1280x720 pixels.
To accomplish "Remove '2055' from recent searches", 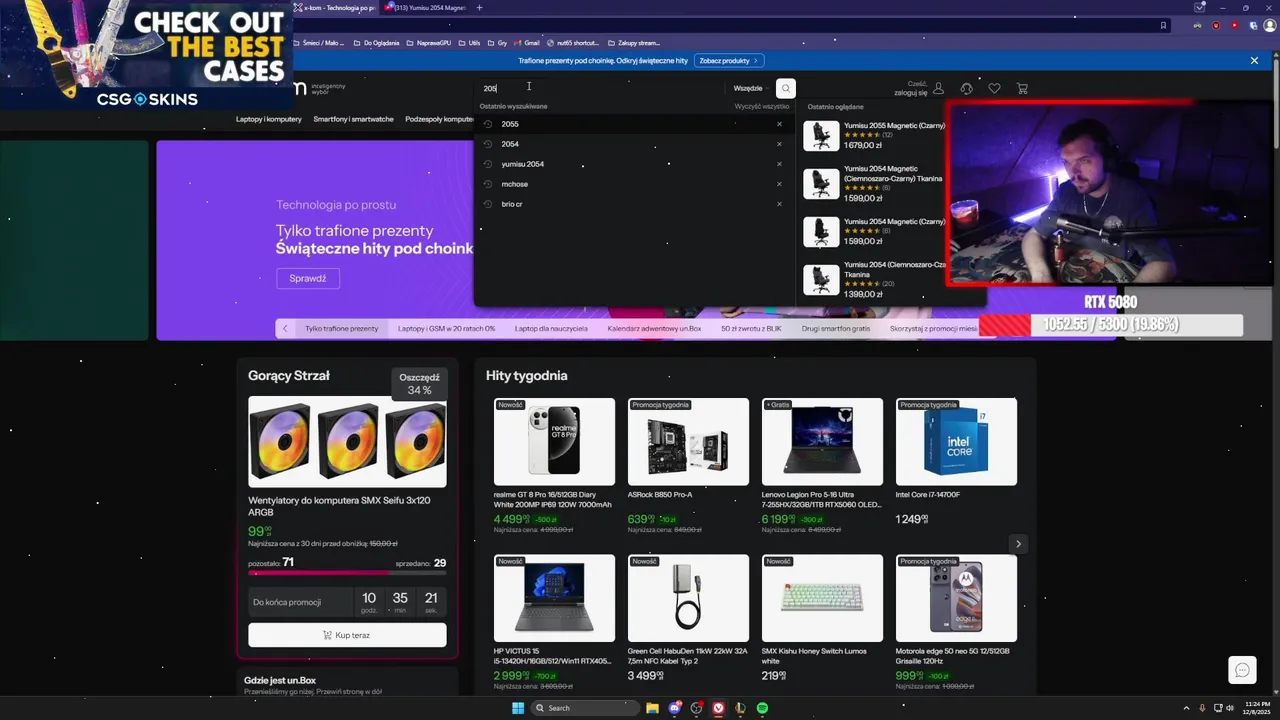I will coord(779,124).
